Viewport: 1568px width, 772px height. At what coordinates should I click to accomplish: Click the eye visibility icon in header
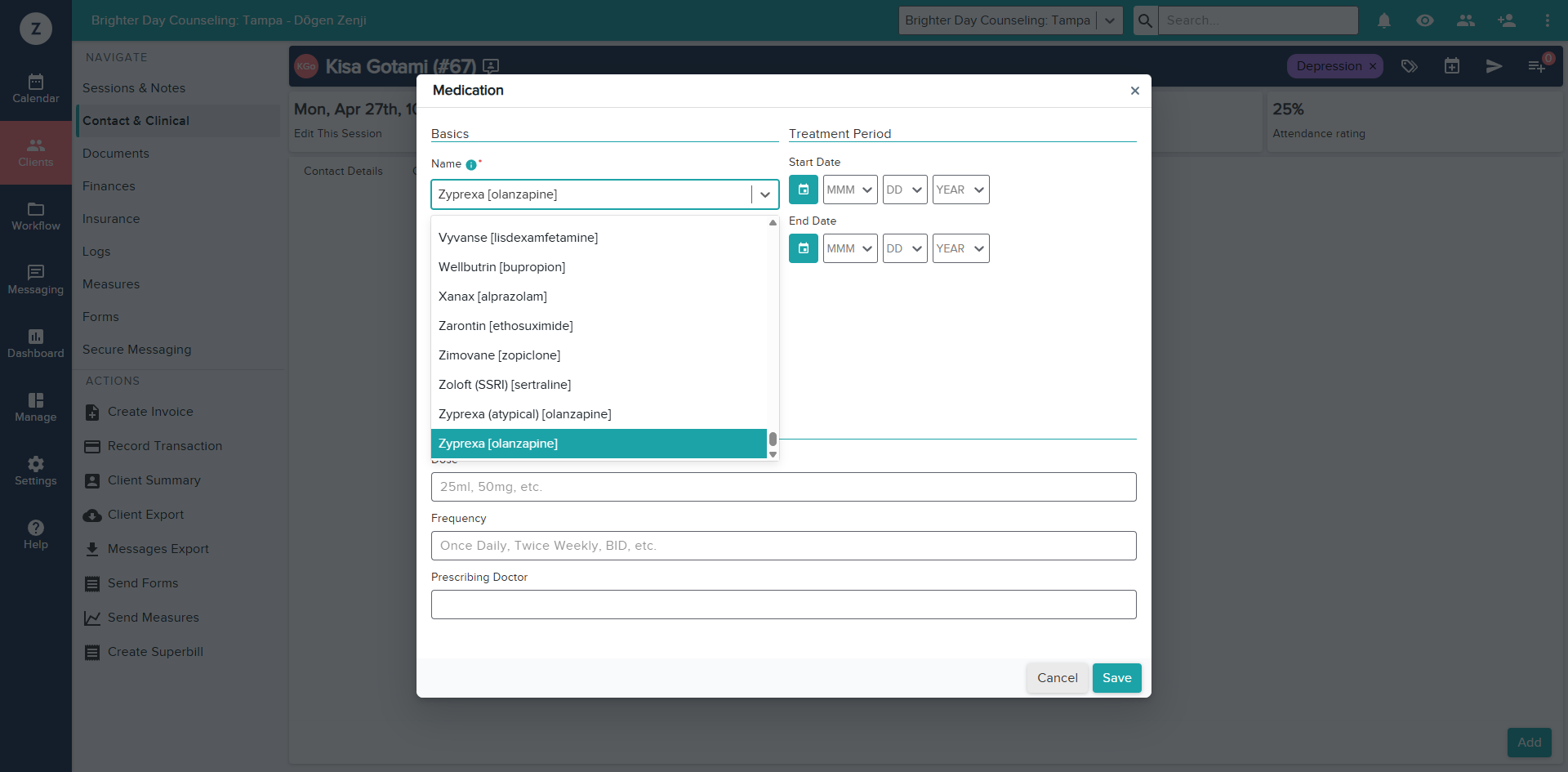click(x=1425, y=20)
